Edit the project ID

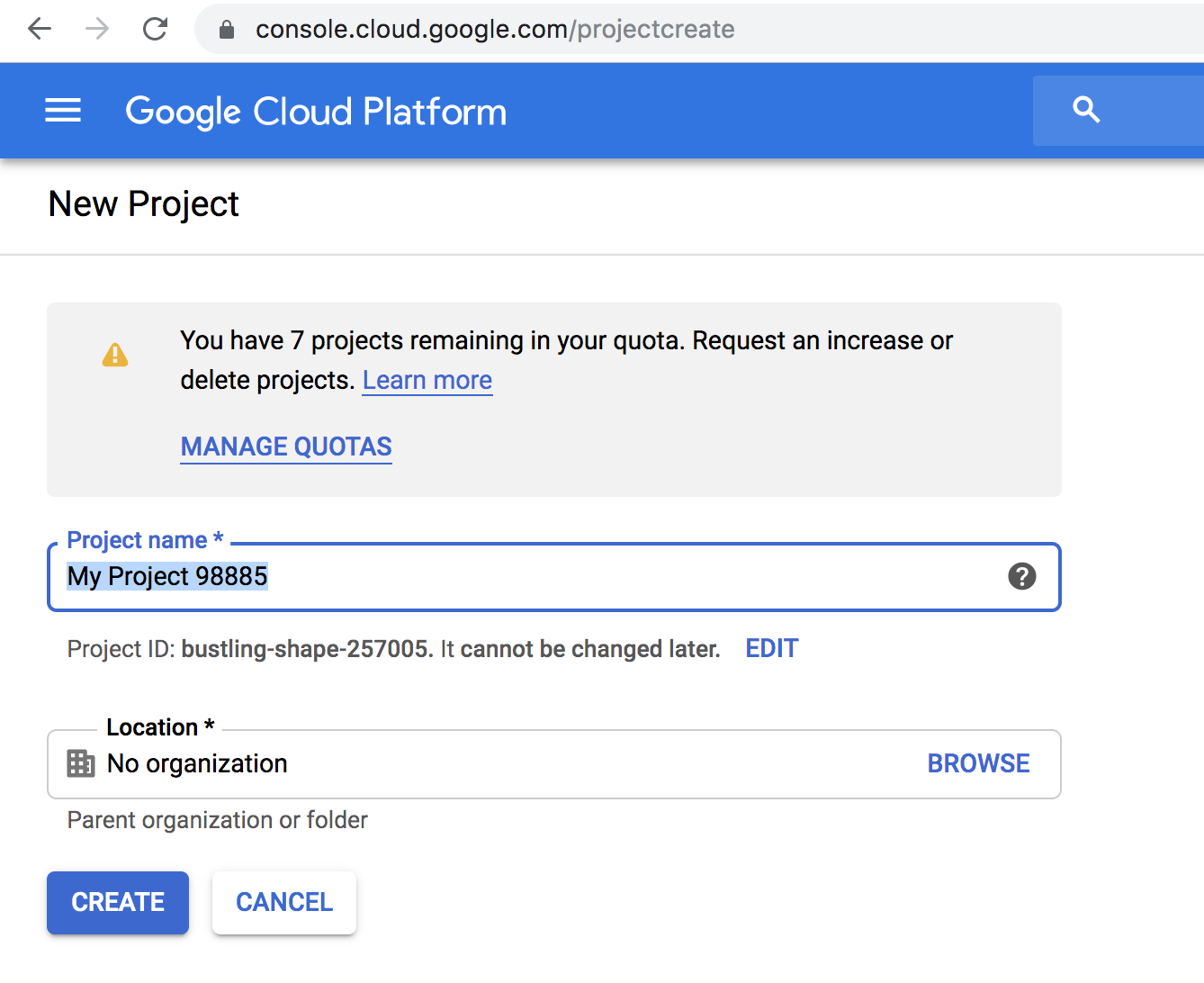(771, 649)
